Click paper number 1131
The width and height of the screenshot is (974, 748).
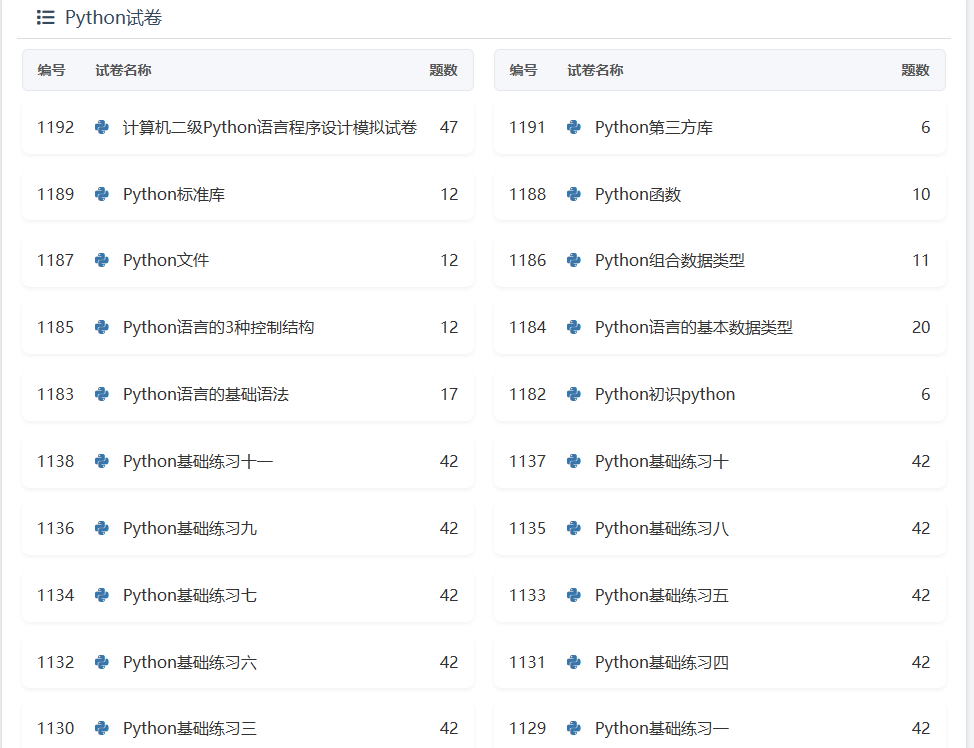[x=527, y=663]
